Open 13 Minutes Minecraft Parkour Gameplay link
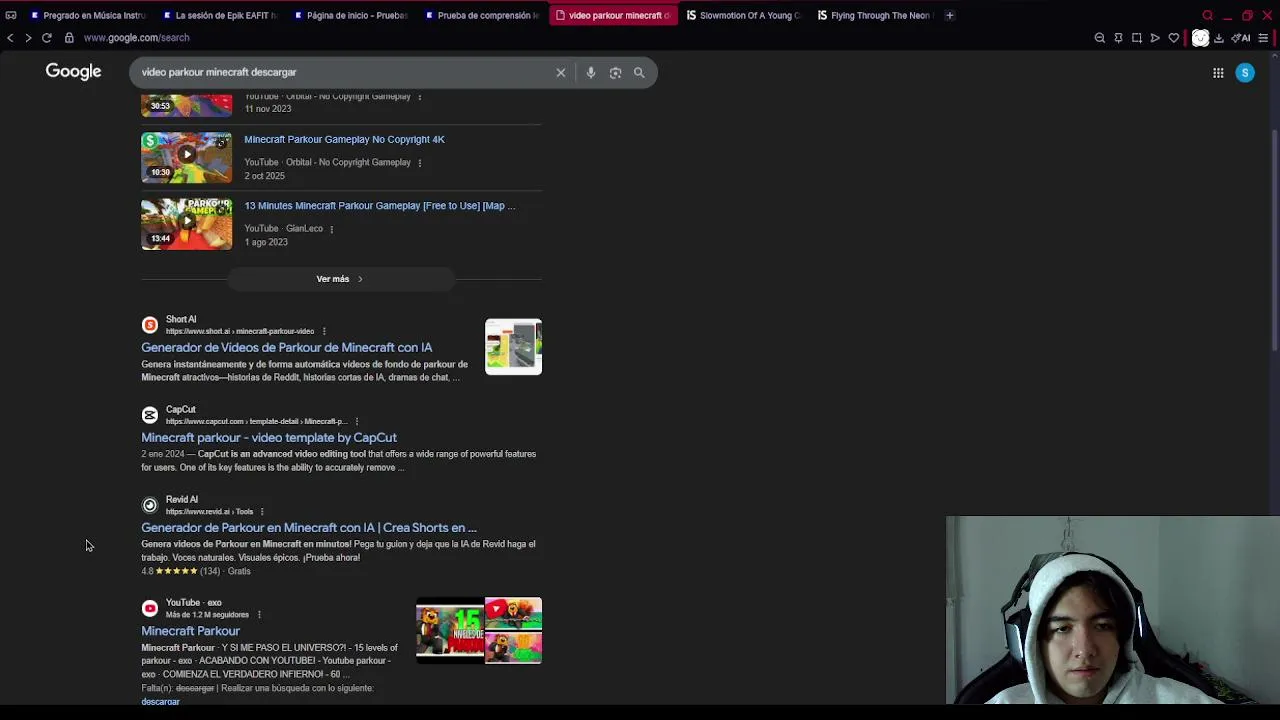Screen dimensions: 1280x720 pyautogui.click(x=380, y=206)
